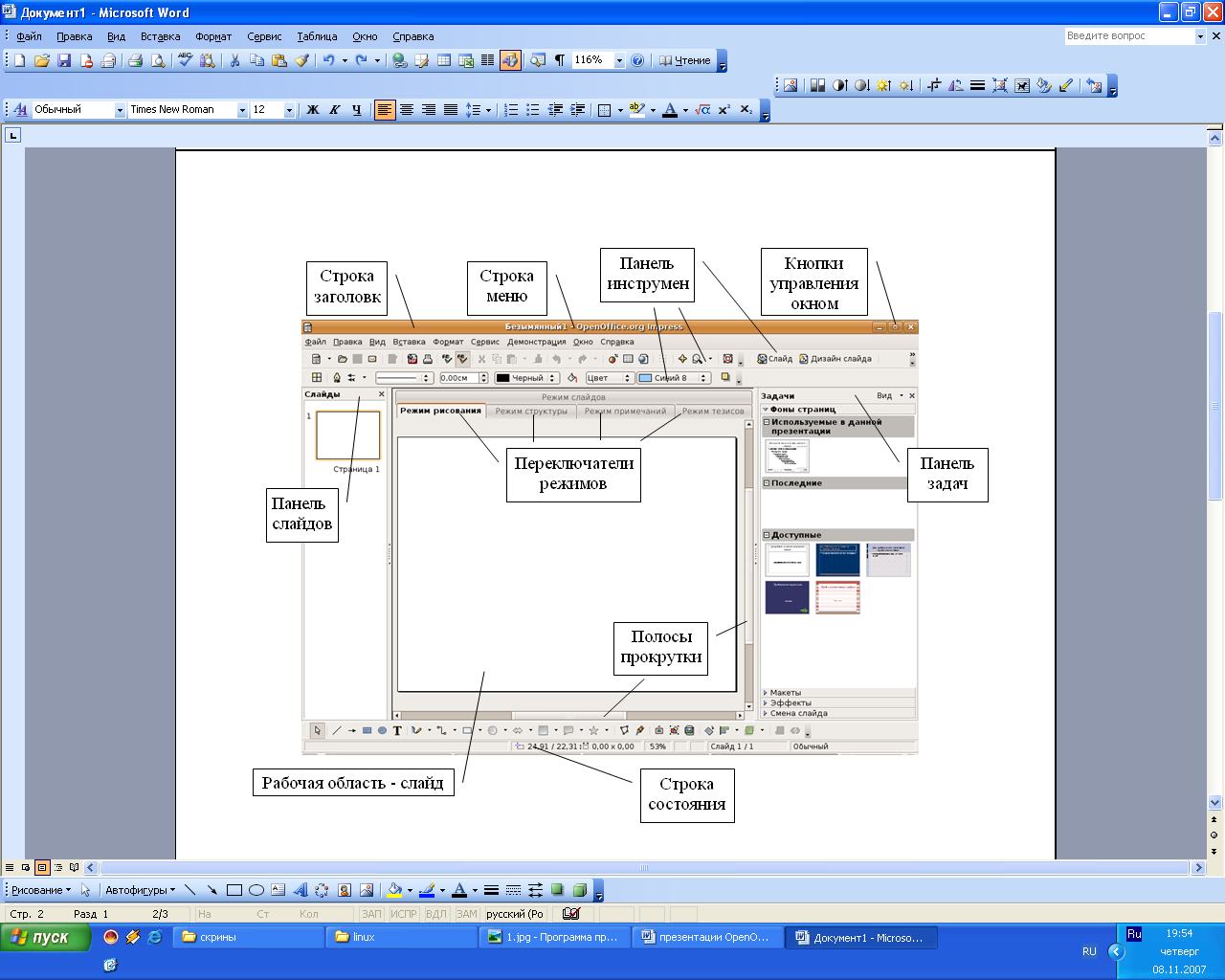Open the Формат menu

click(x=213, y=36)
